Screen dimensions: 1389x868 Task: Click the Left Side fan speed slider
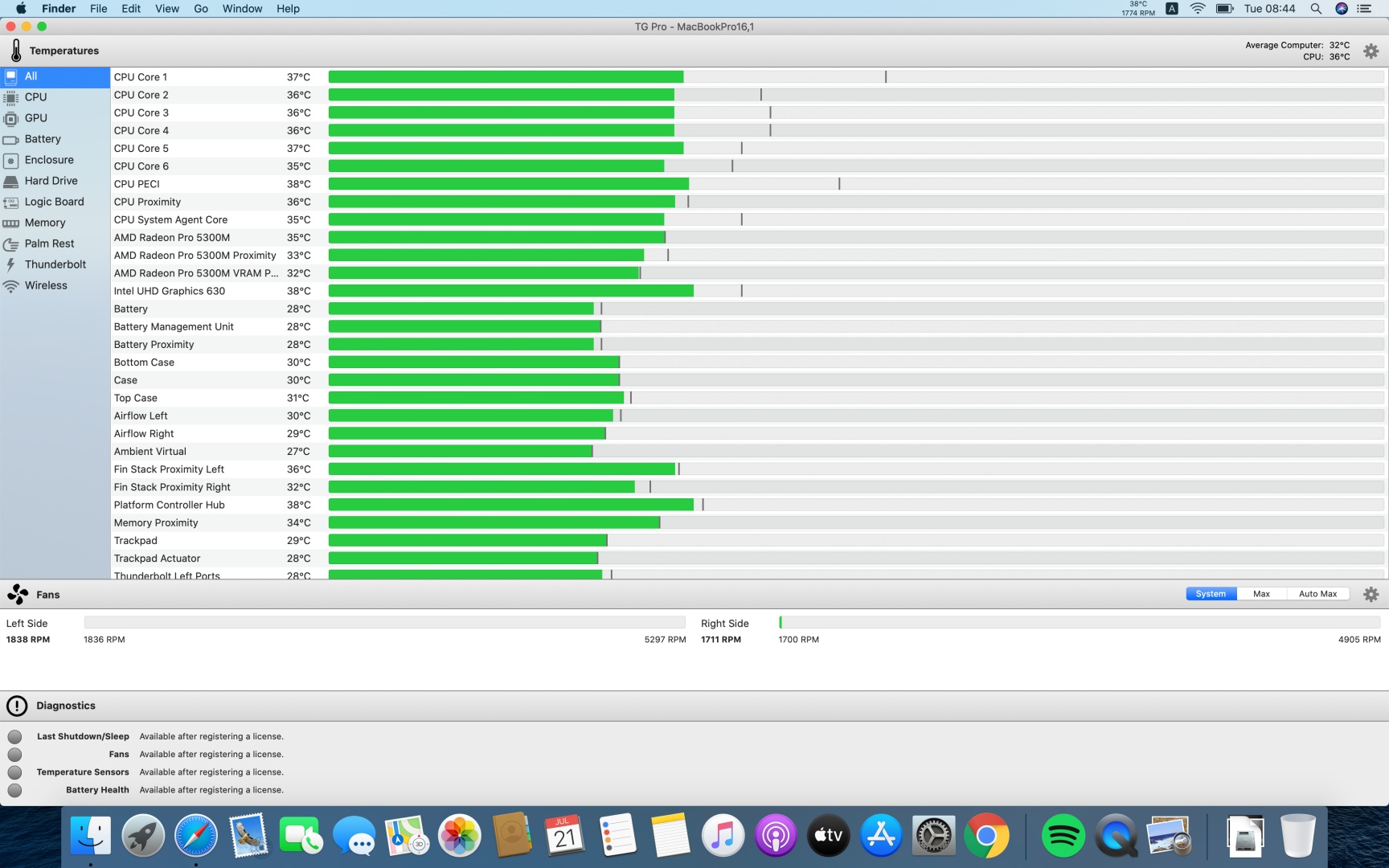(x=384, y=623)
